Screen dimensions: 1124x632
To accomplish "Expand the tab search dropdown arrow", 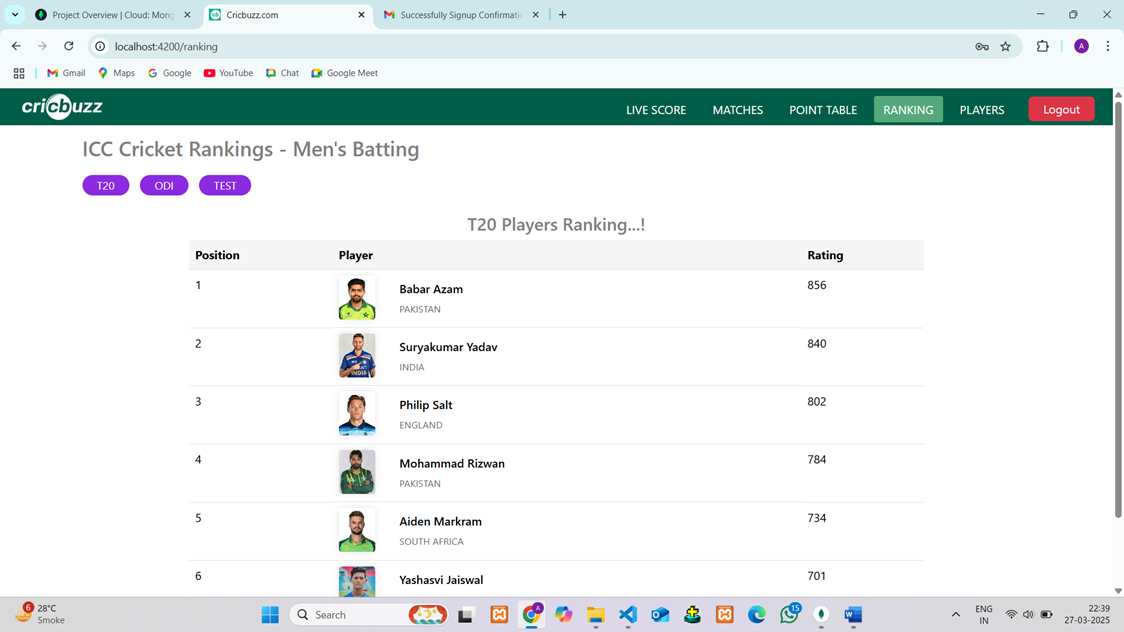I will (x=15, y=15).
